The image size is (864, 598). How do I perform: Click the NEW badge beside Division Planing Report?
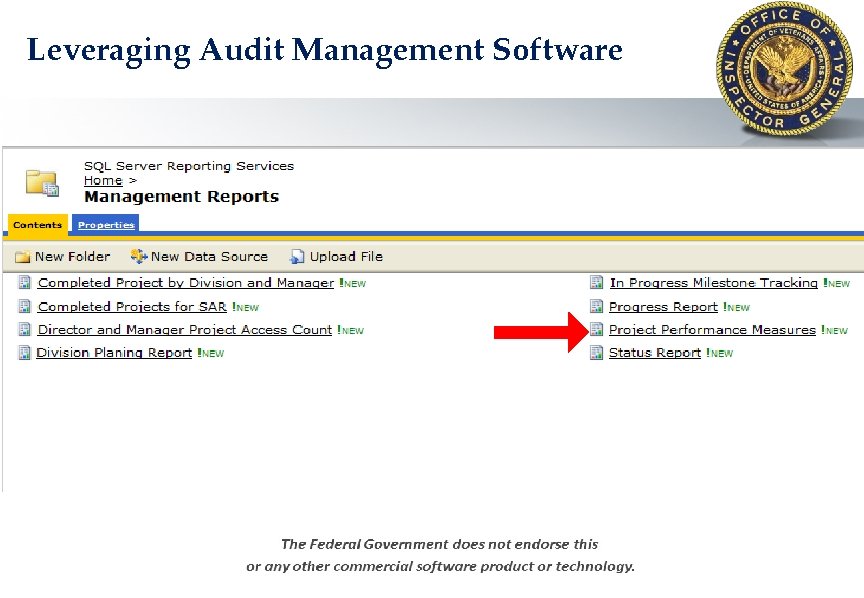pyautogui.click(x=210, y=353)
